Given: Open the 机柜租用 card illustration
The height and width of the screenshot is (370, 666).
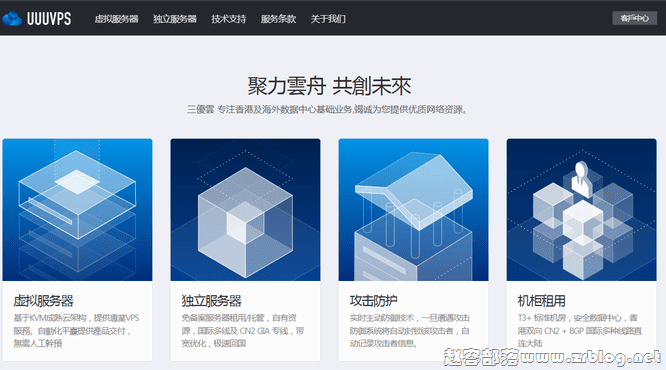Looking at the screenshot, I should (x=581, y=209).
